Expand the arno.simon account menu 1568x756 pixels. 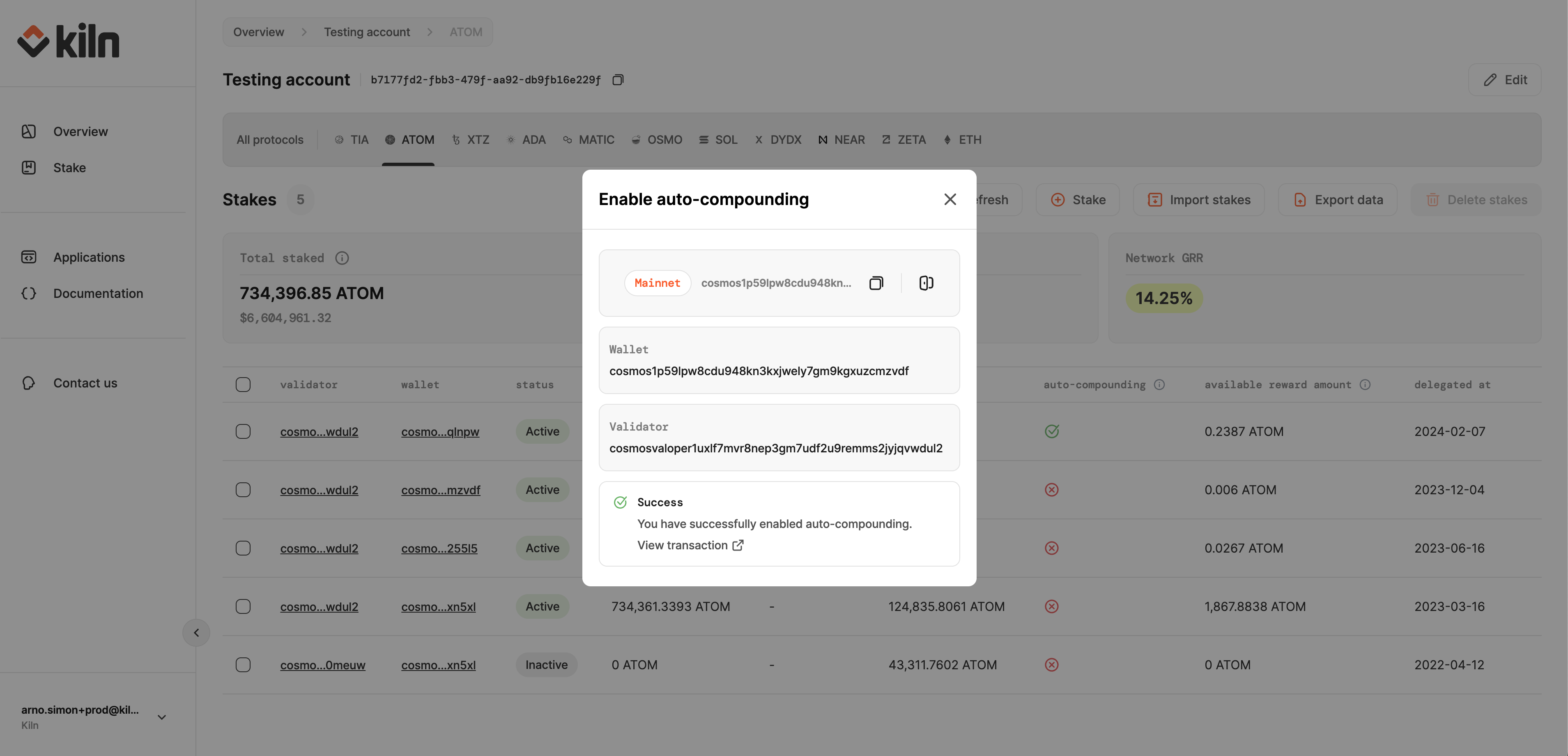tap(161, 717)
